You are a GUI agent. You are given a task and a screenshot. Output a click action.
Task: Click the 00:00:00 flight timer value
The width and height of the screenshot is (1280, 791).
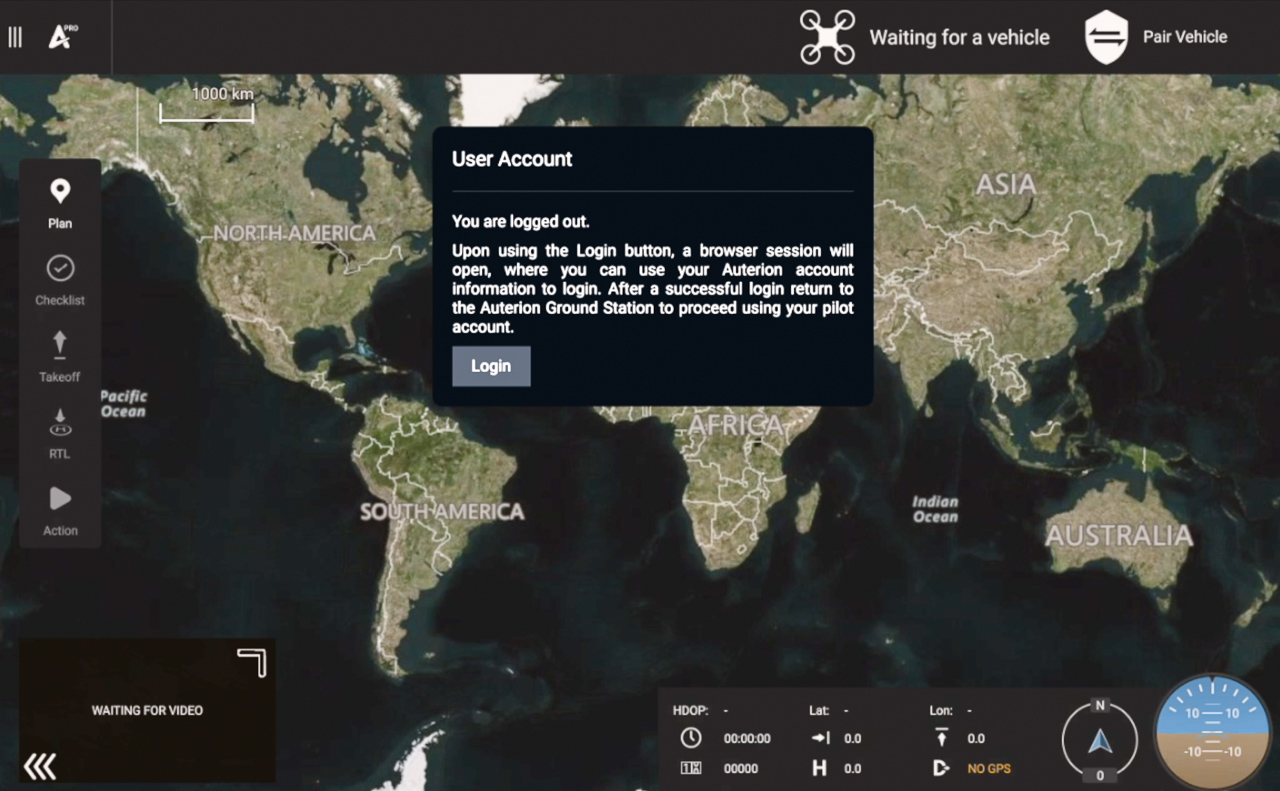tap(747, 739)
